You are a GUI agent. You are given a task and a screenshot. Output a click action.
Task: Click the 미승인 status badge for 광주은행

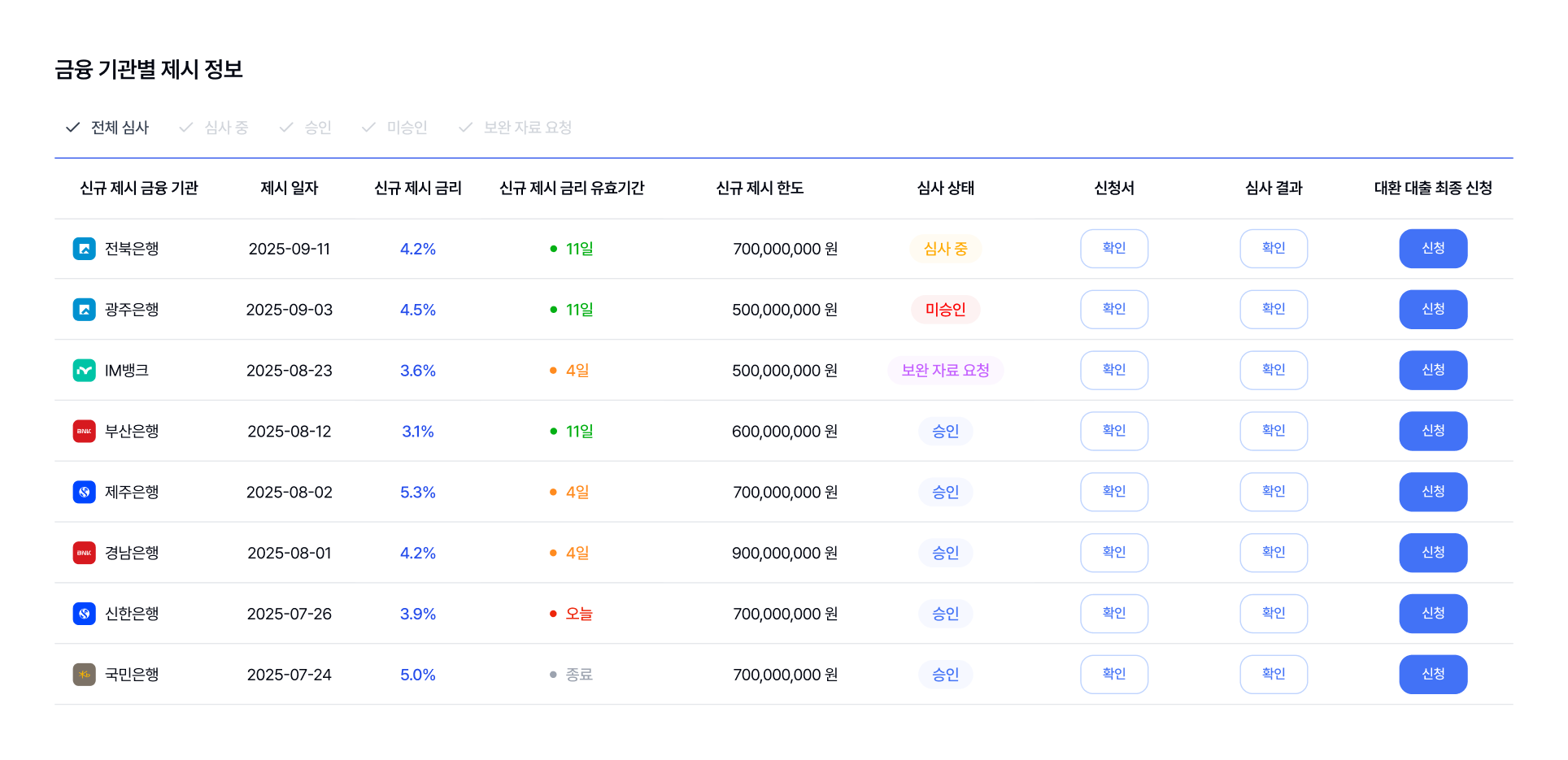click(945, 310)
